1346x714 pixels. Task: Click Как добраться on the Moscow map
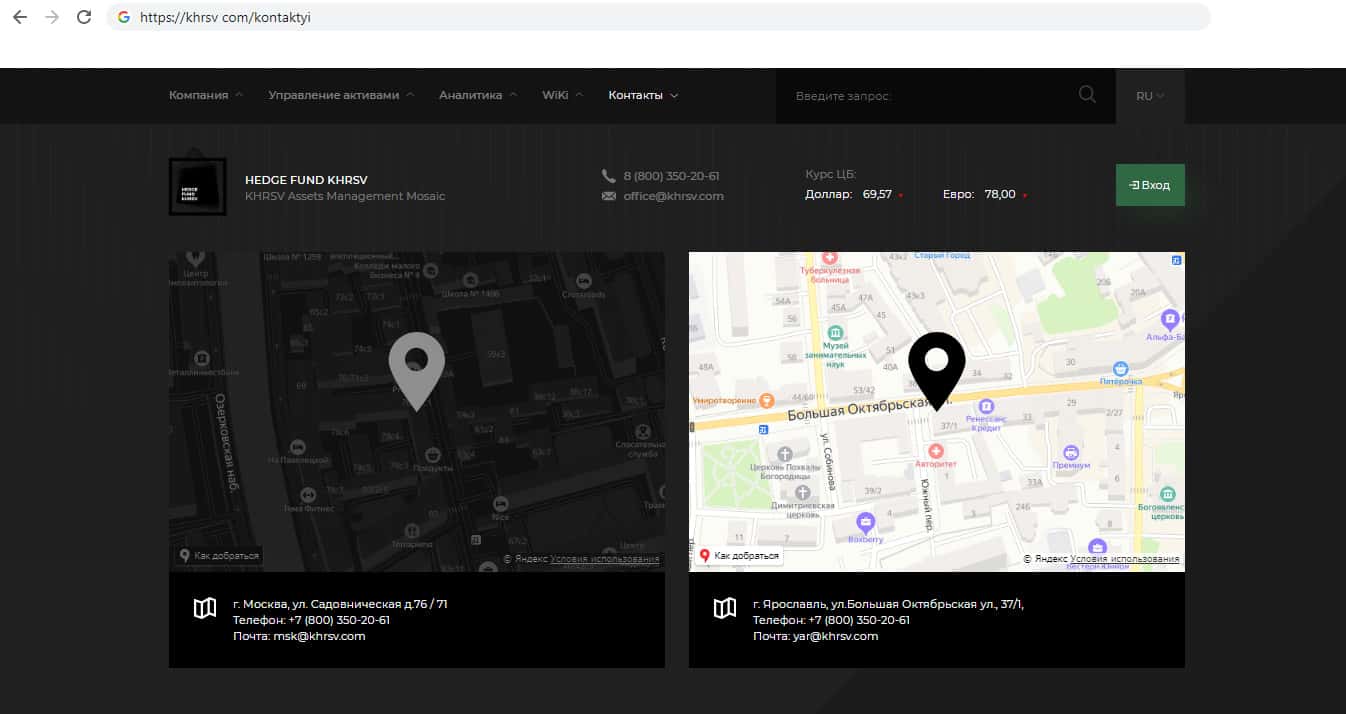click(220, 556)
